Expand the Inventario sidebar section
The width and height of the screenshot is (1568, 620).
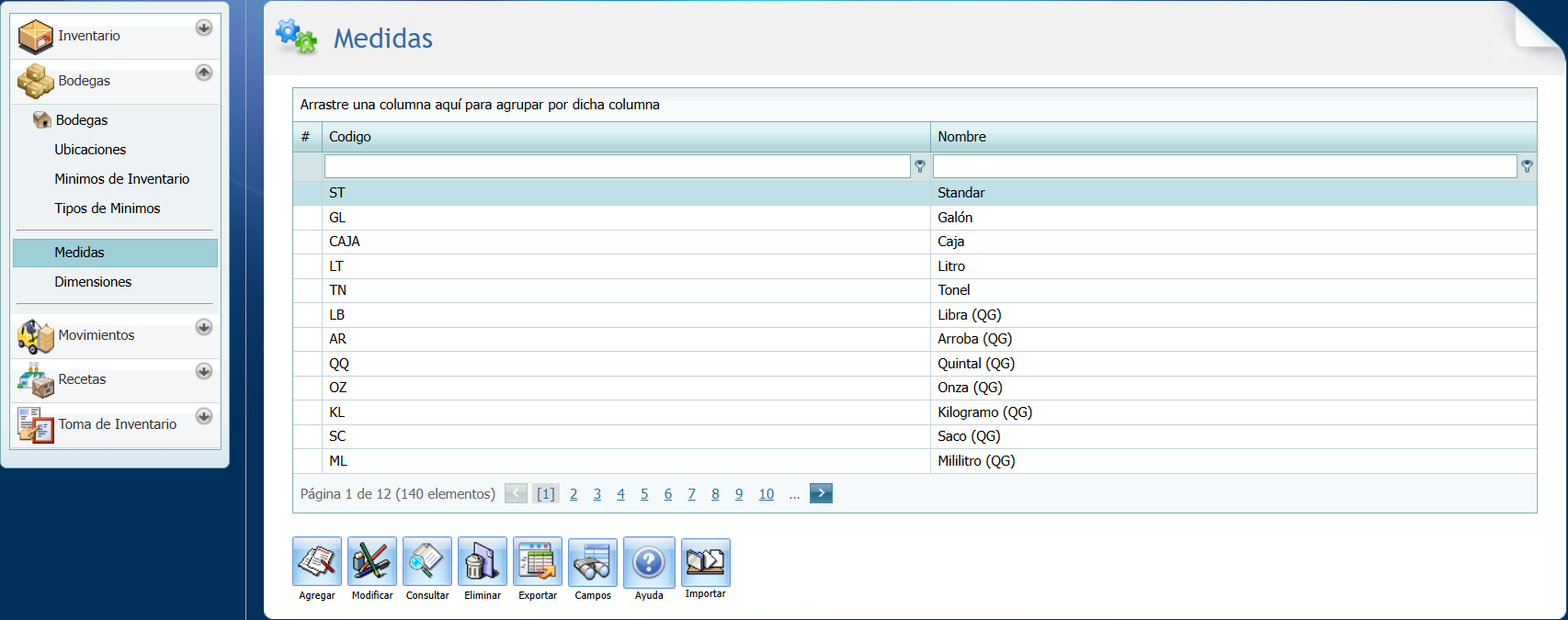click(x=204, y=28)
